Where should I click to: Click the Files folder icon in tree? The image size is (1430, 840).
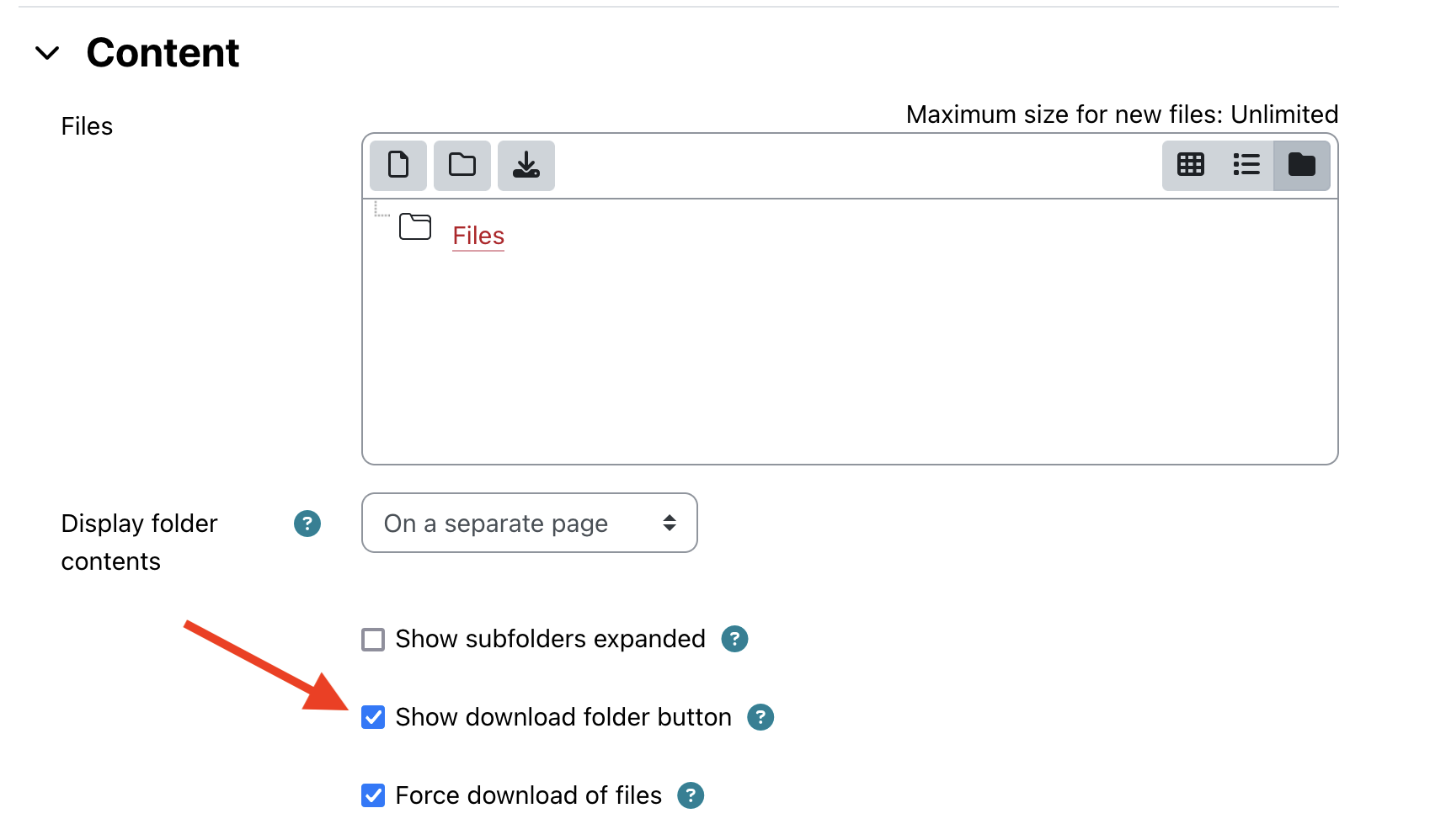(415, 227)
